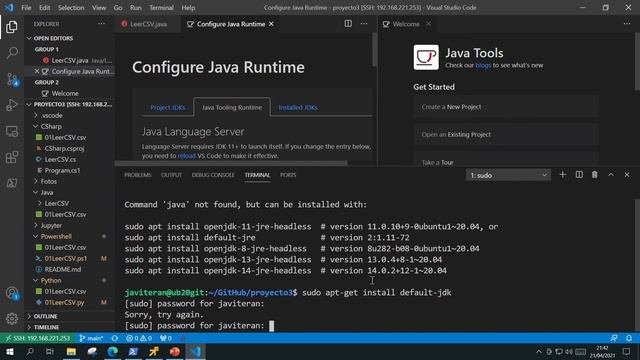Screen dimensions: 640x360
Task: Switch to the Output panel tab
Action: pos(171,175)
